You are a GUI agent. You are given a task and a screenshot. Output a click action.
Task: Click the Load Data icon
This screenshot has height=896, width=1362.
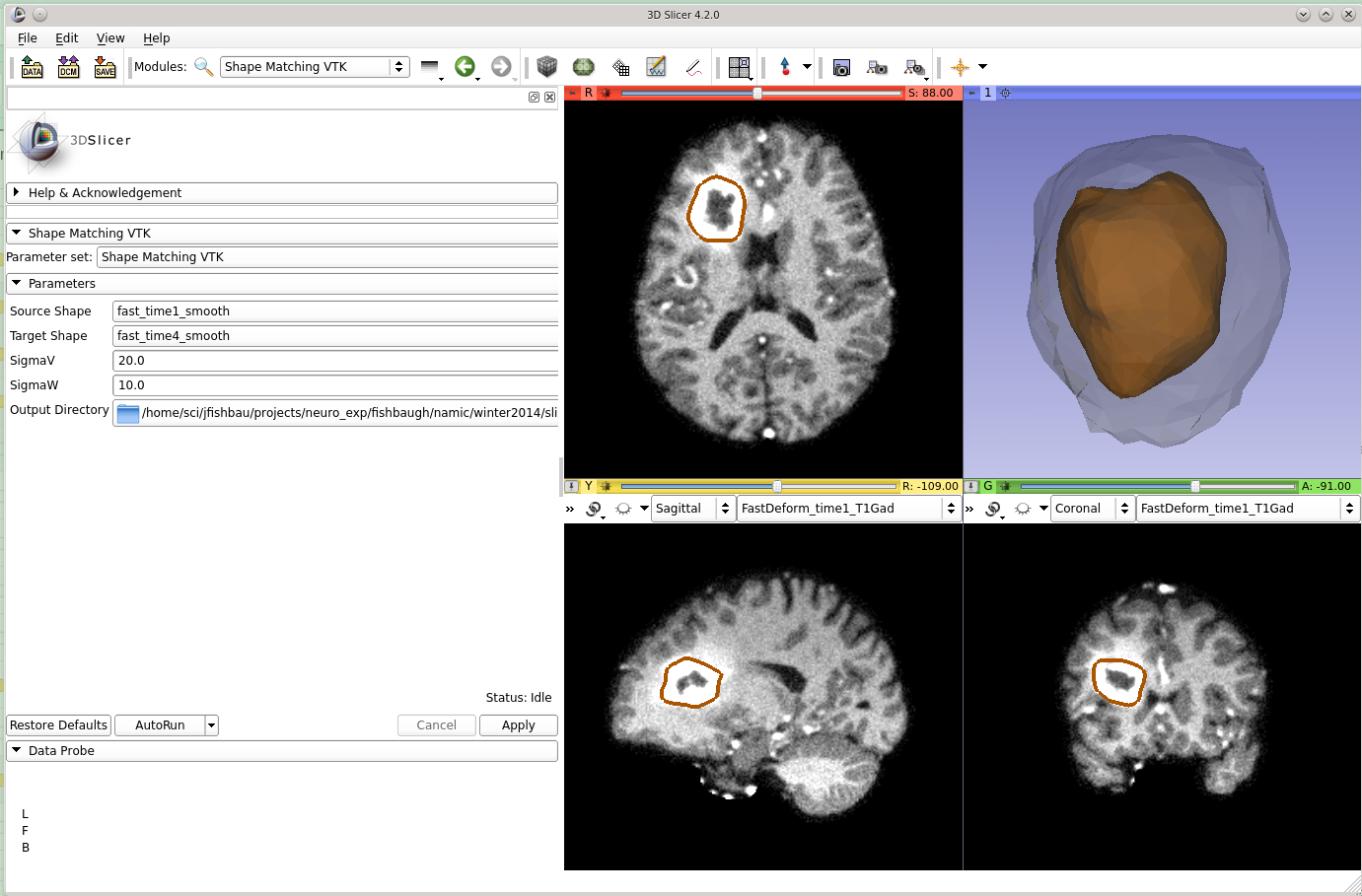click(33, 67)
